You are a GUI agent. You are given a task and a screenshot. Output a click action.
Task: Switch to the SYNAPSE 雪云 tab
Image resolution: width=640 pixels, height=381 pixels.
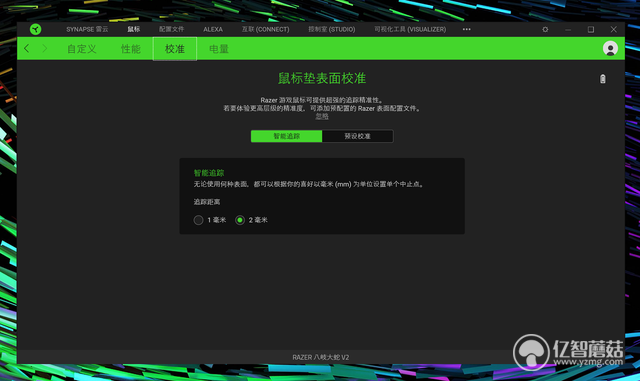(x=87, y=29)
